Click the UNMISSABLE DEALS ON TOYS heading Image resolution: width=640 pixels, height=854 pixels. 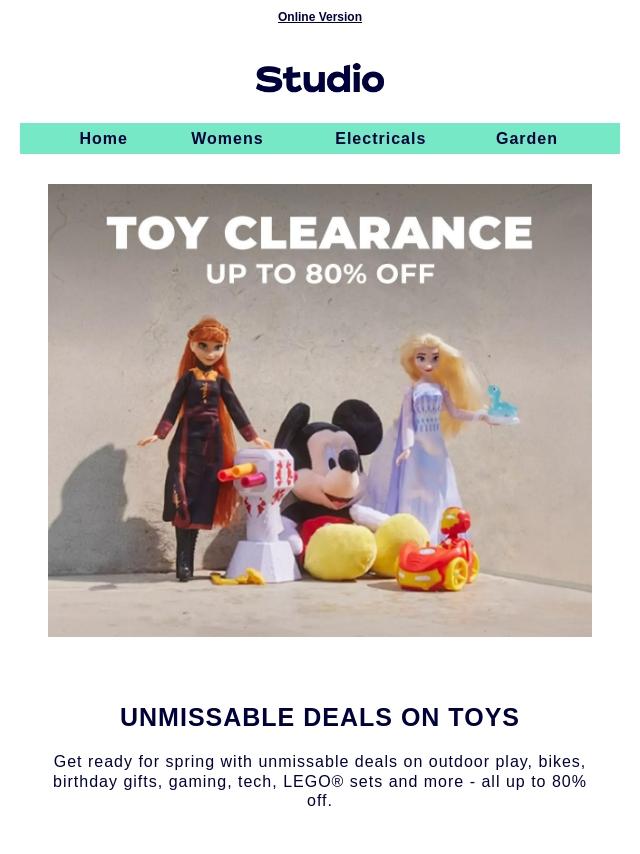click(320, 717)
